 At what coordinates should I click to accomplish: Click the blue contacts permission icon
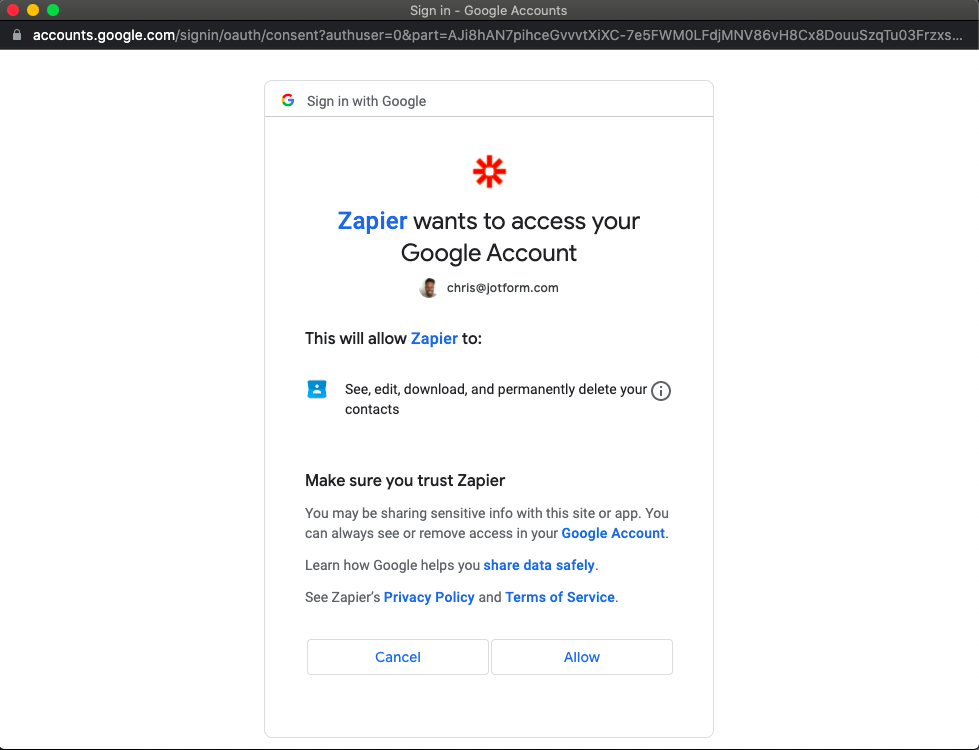(317, 390)
